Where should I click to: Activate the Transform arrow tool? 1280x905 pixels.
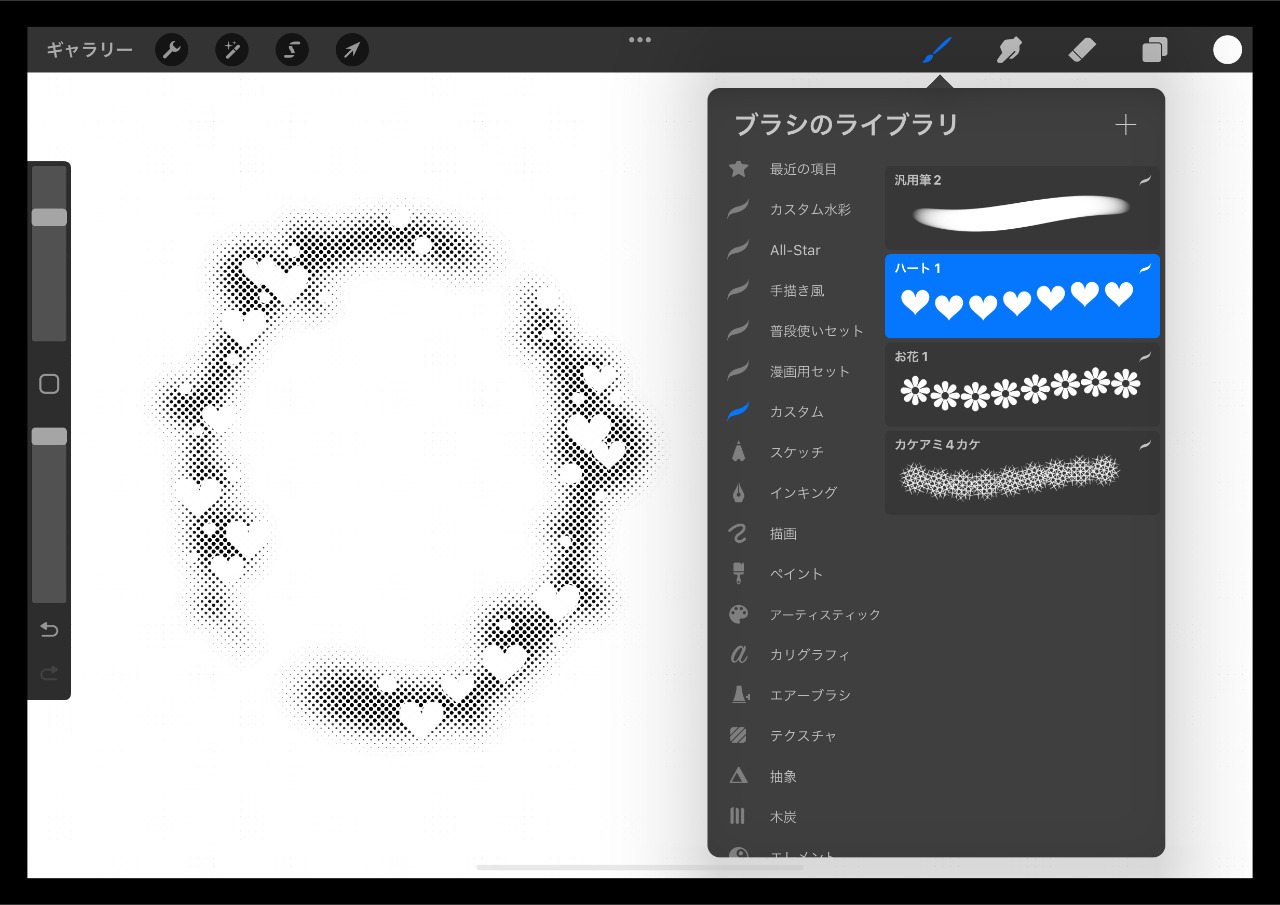[x=352, y=50]
